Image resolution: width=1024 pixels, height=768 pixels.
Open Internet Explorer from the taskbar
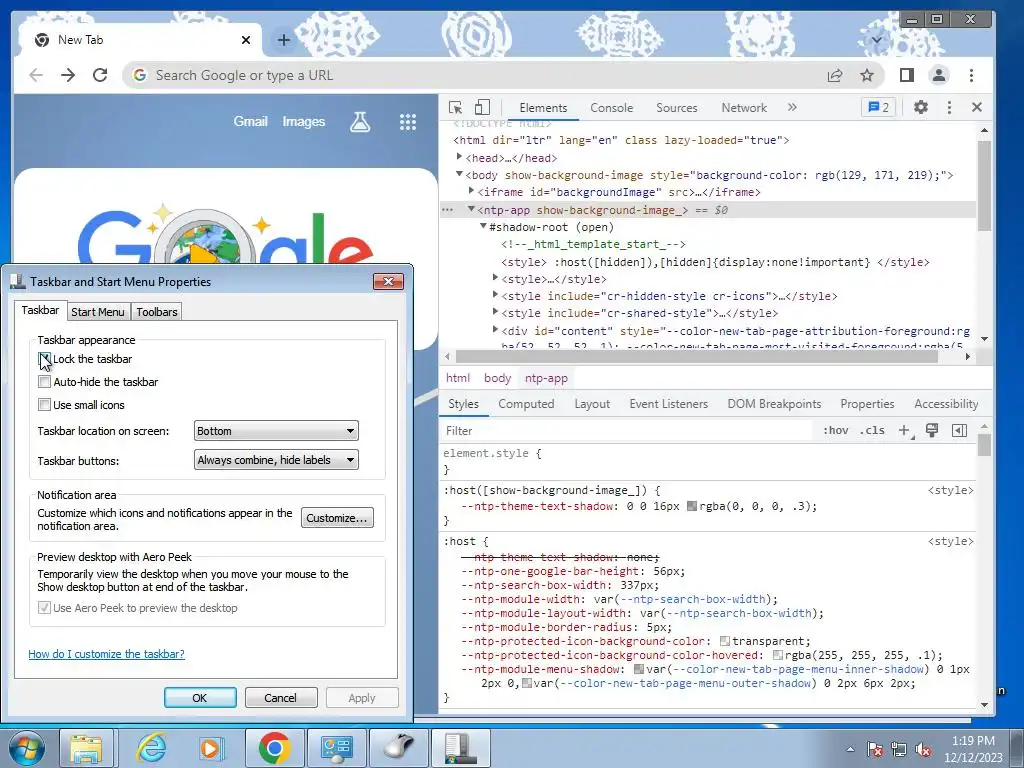coord(151,748)
